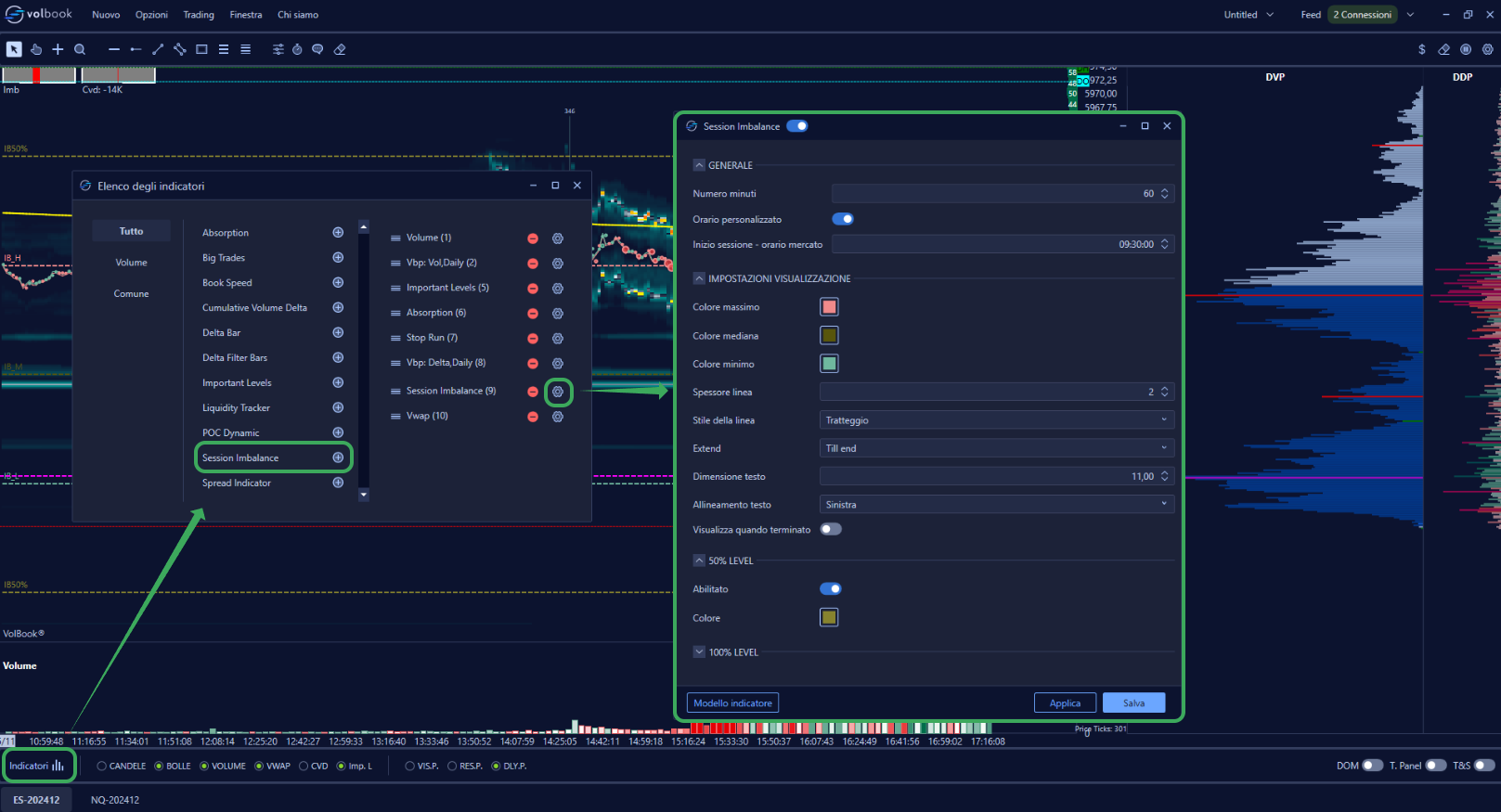Collapse the GENERALE section

point(699,165)
